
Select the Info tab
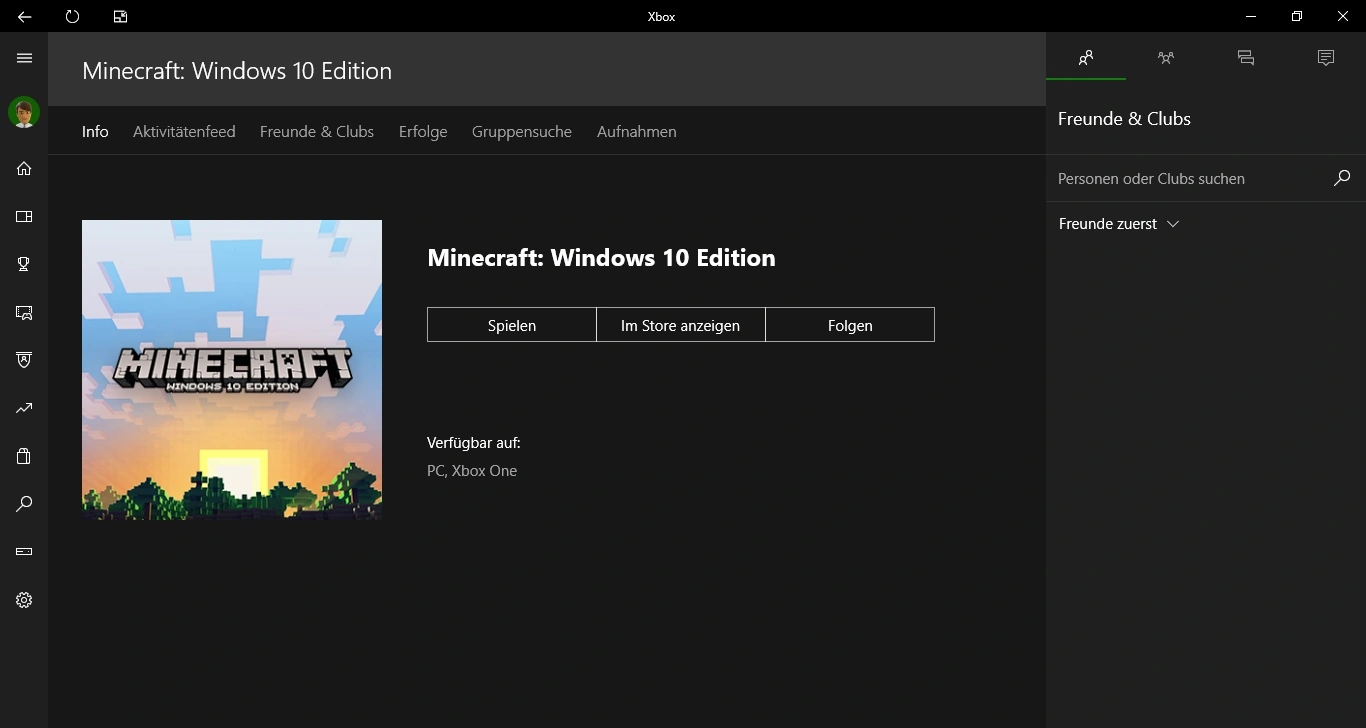95,131
